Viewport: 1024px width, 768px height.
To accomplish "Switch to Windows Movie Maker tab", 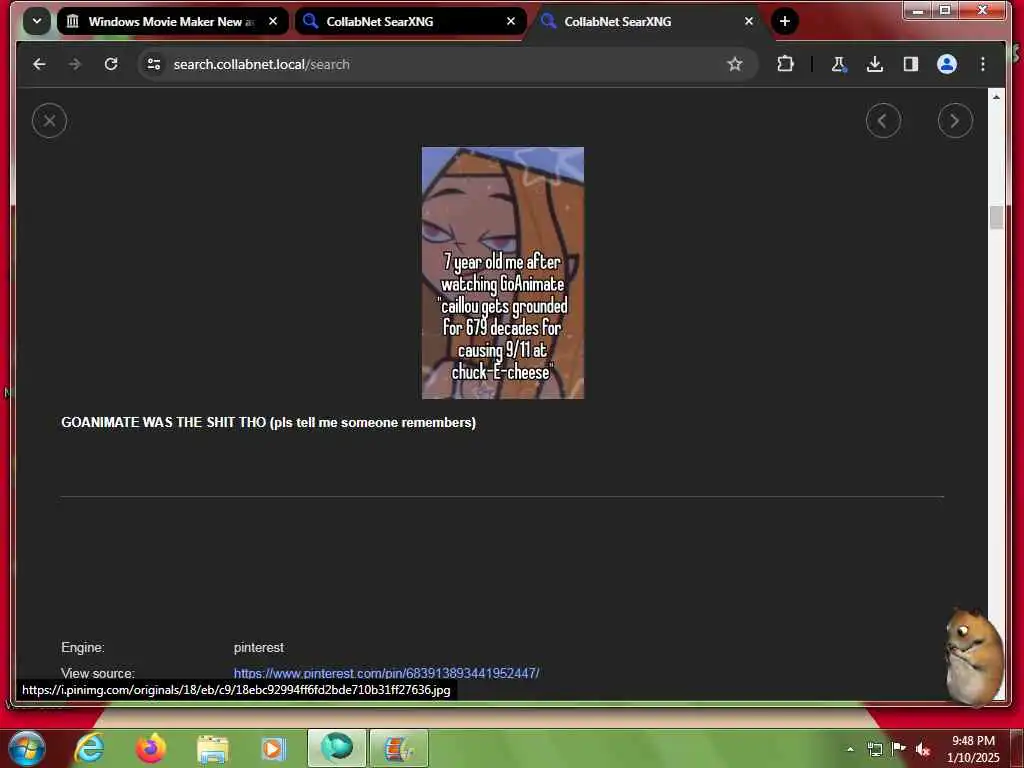I will point(172,22).
